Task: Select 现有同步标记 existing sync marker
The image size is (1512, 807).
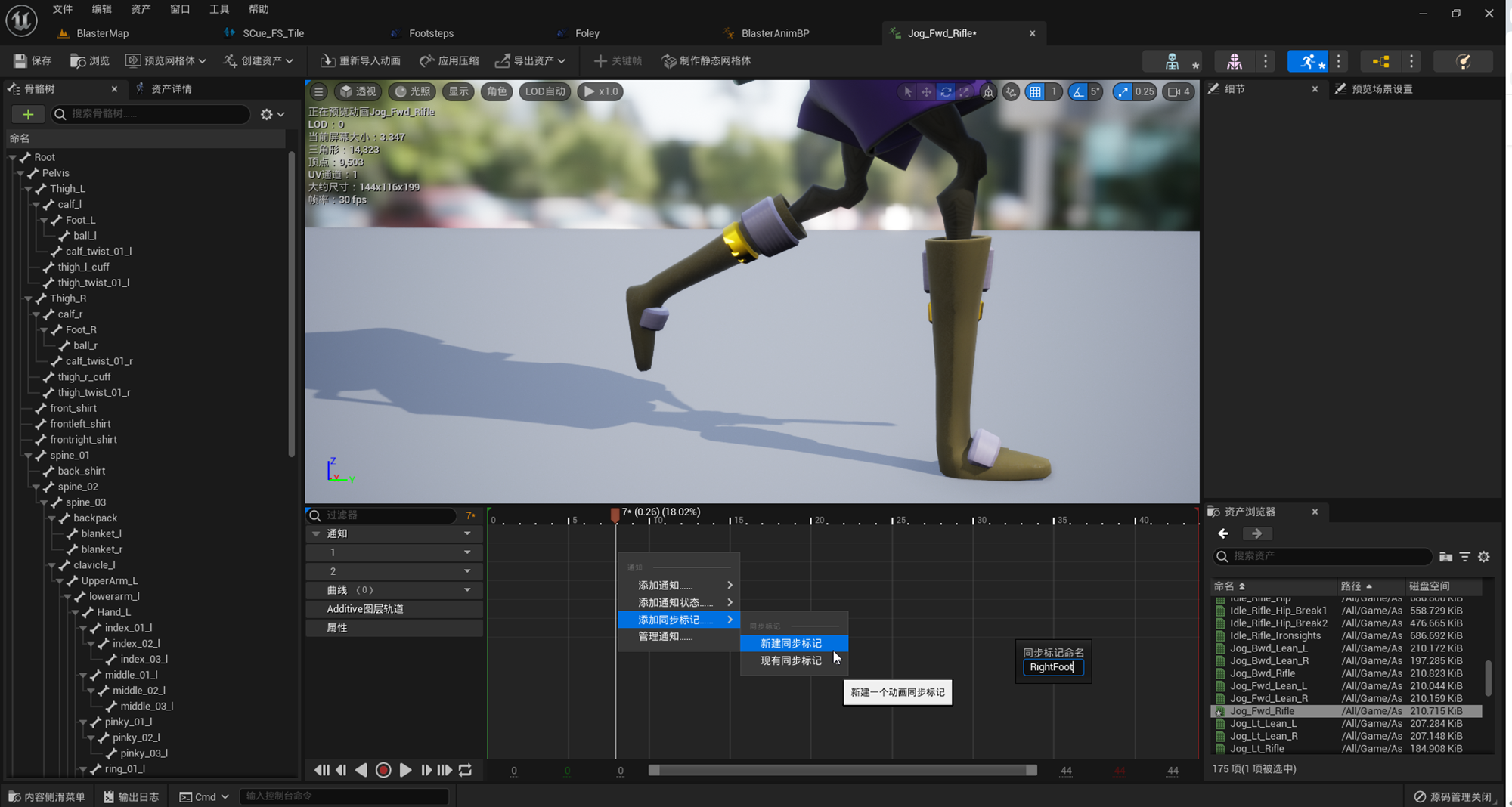Action: point(793,660)
